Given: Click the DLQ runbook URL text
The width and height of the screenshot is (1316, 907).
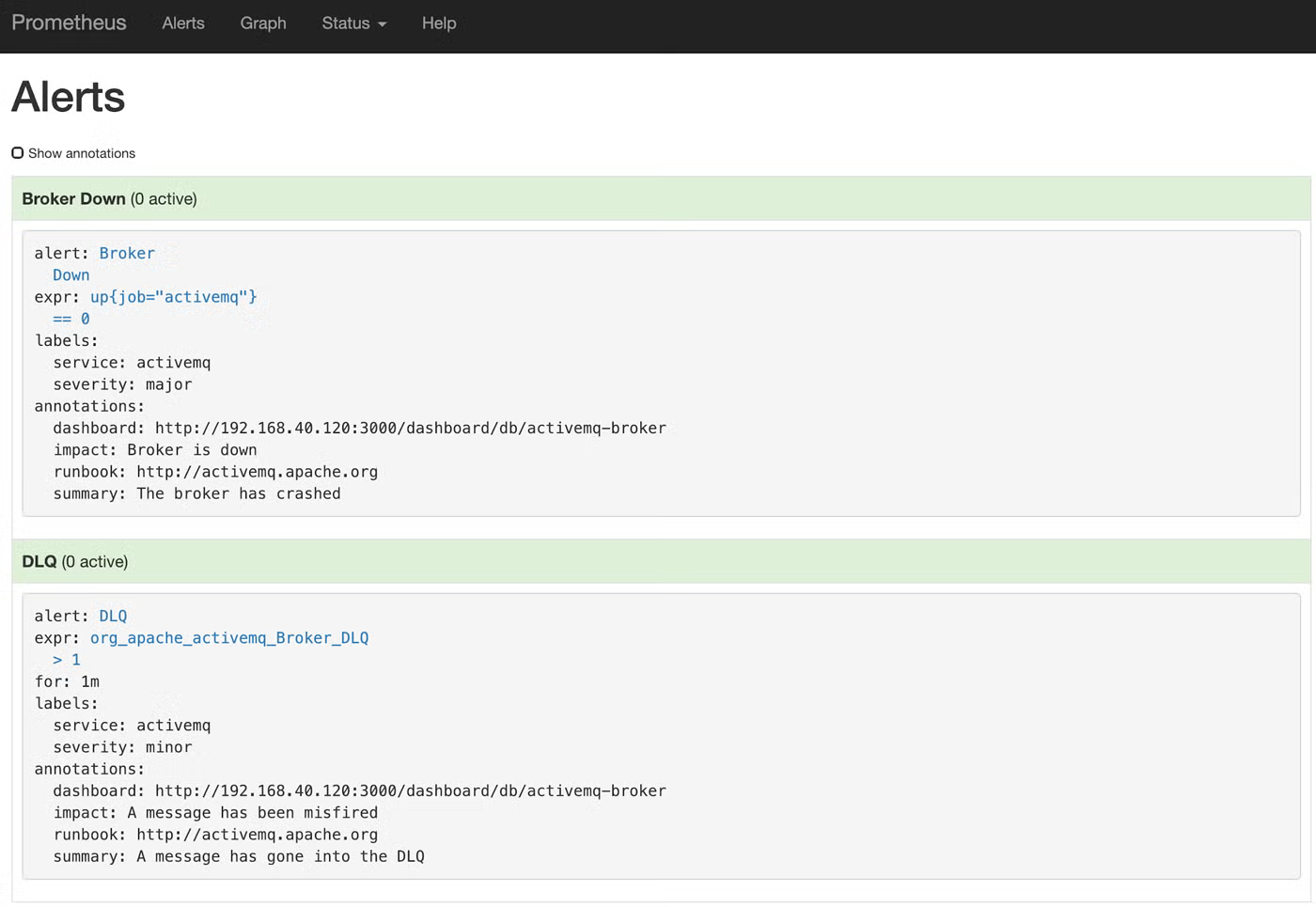Looking at the screenshot, I should (x=258, y=835).
